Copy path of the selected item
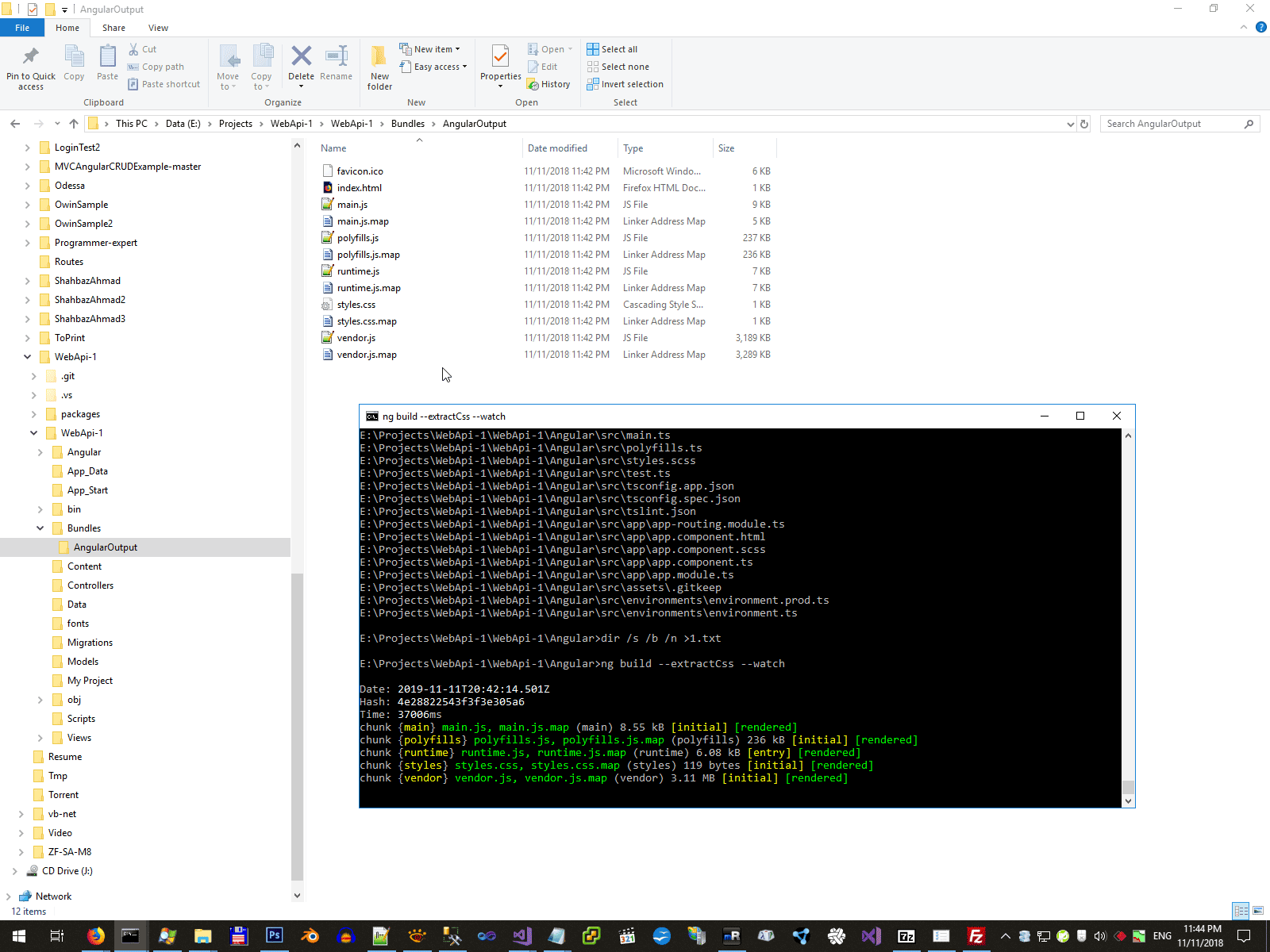The width and height of the screenshot is (1270, 952). [x=156, y=67]
